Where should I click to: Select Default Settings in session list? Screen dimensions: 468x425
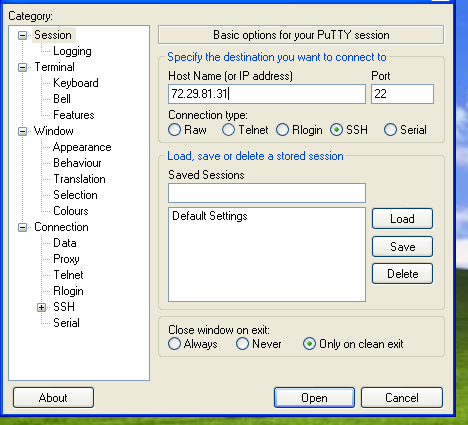point(210,216)
